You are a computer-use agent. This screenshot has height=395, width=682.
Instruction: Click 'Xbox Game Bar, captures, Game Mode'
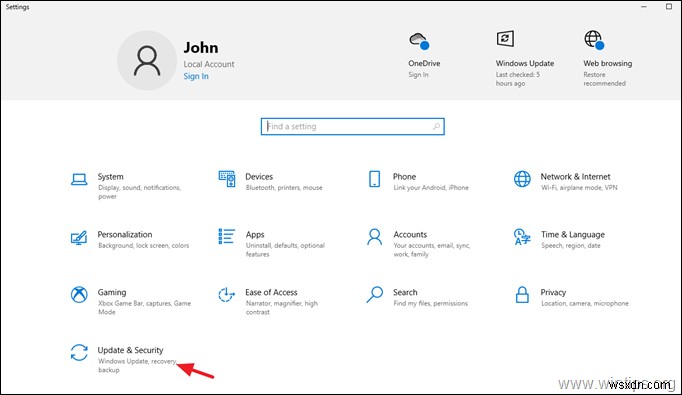pos(144,308)
